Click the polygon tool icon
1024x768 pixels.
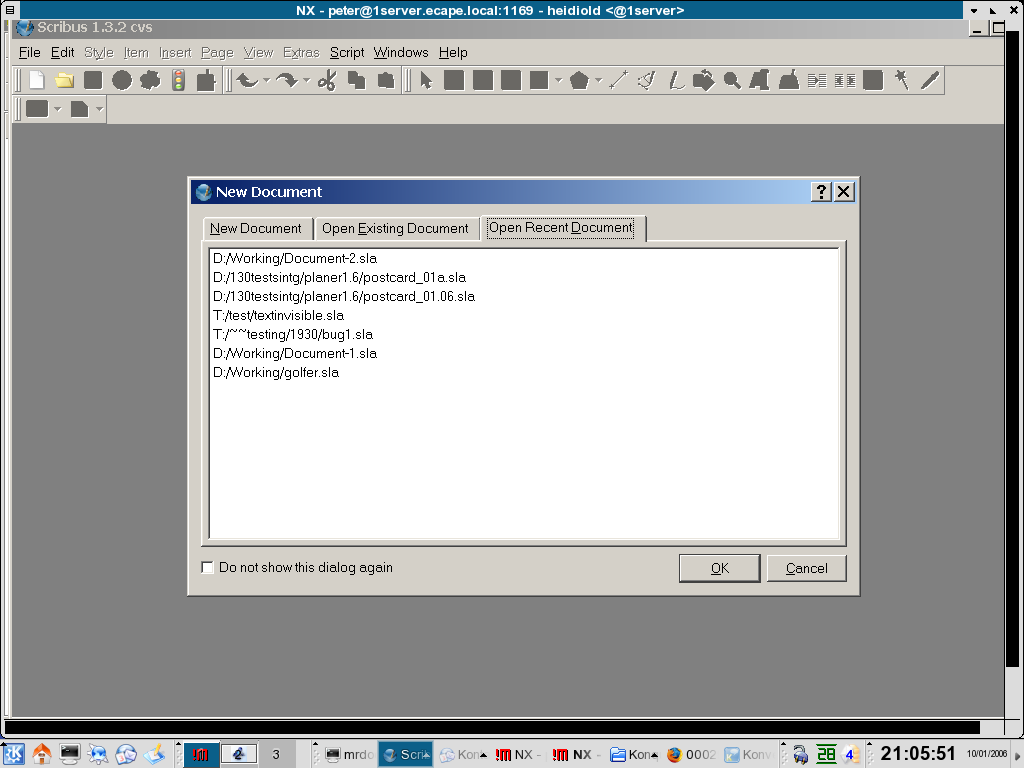(x=578, y=81)
